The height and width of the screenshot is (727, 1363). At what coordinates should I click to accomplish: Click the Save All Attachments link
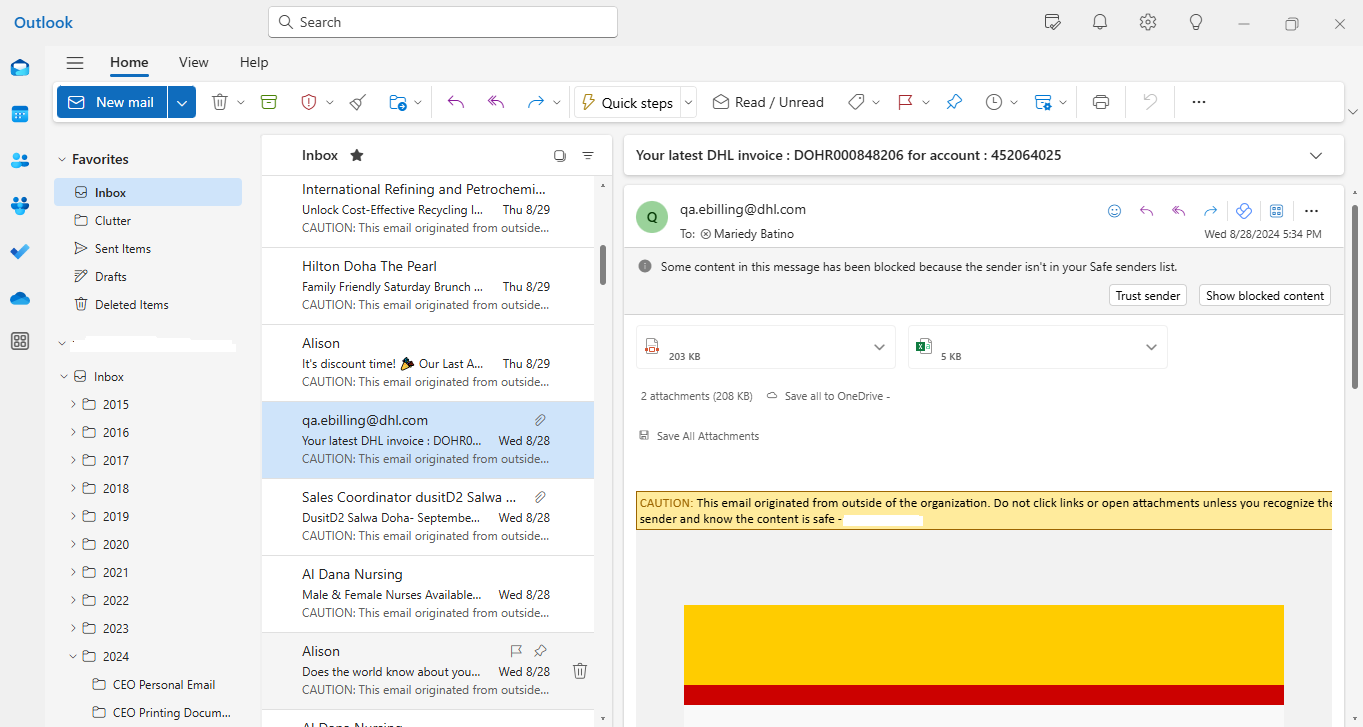click(x=699, y=436)
